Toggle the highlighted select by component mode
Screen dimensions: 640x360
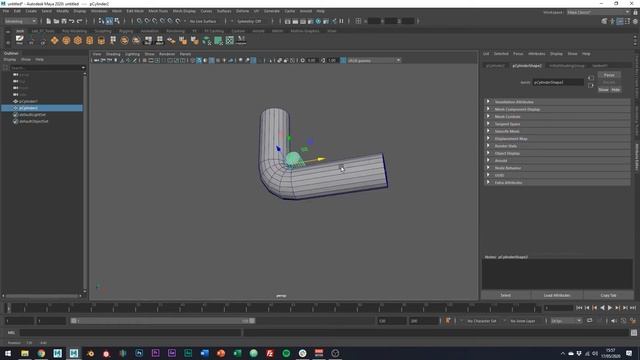tap(109, 21)
